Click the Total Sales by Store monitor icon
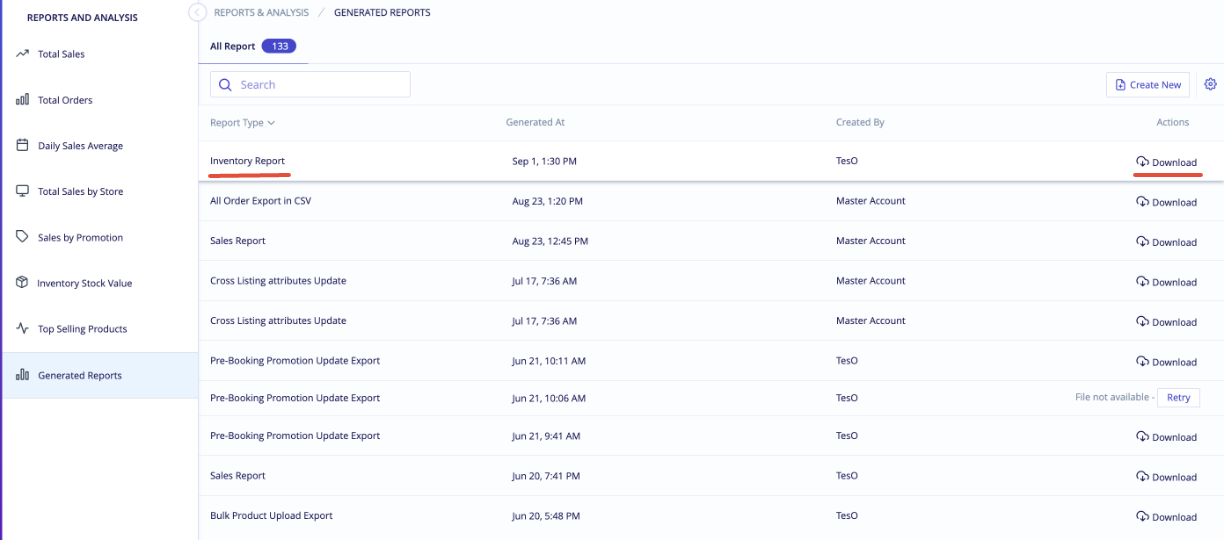The height and width of the screenshot is (540, 1224). [x=22, y=191]
